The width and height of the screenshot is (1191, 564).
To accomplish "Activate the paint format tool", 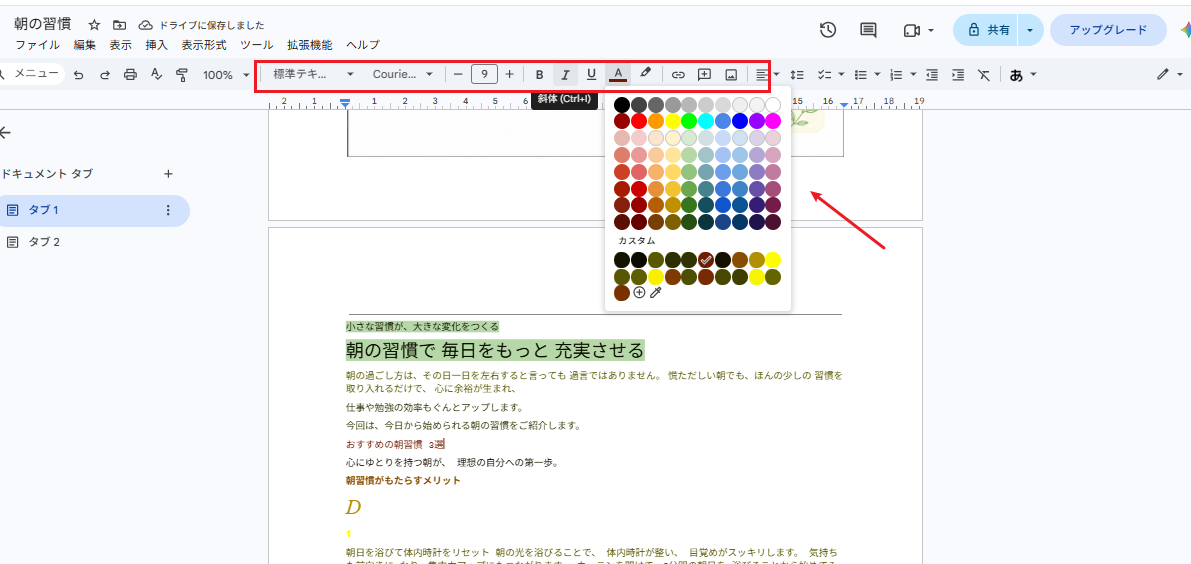I will click(x=182, y=74).
